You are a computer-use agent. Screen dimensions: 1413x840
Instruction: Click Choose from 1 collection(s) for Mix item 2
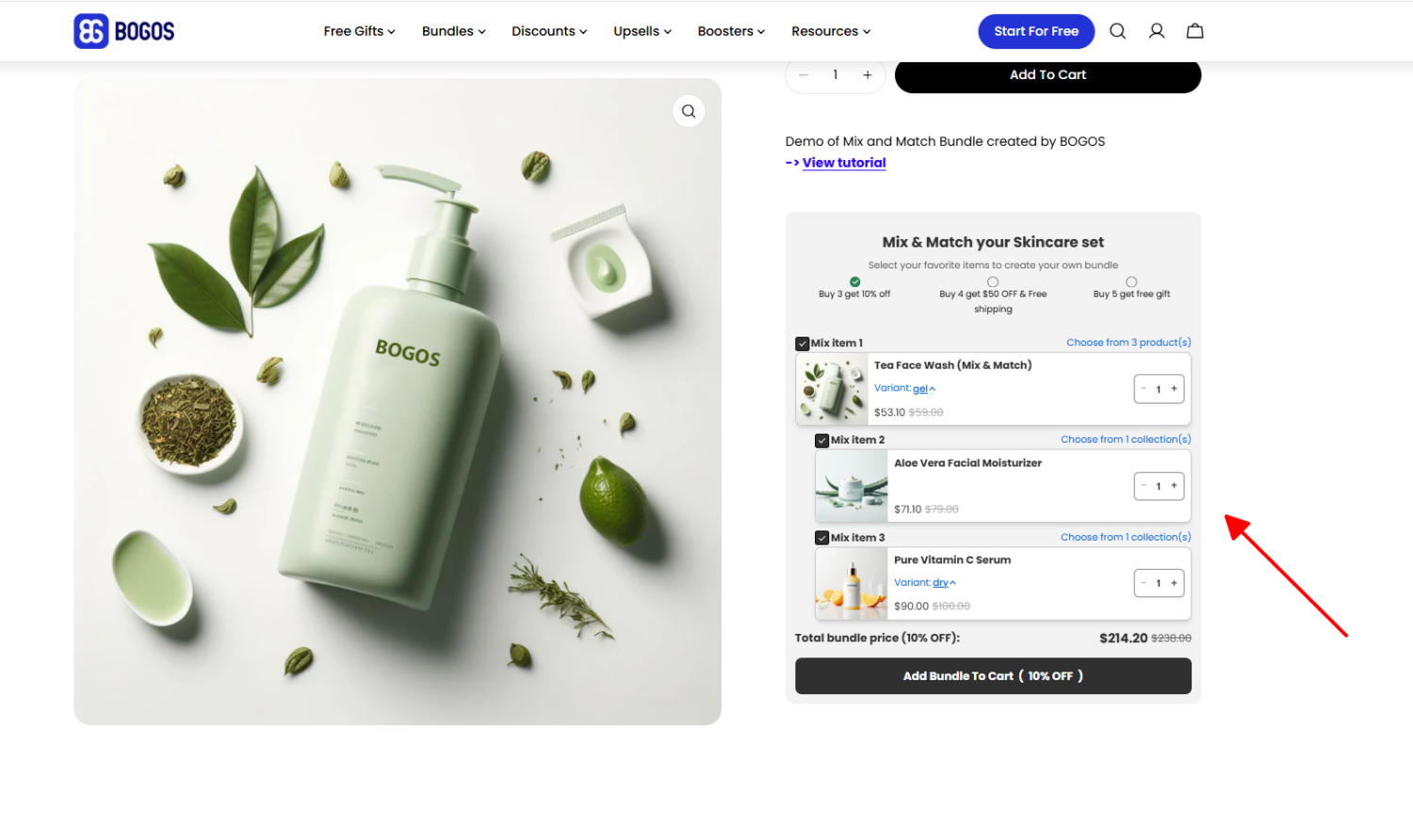click(x=1126, y=440)
